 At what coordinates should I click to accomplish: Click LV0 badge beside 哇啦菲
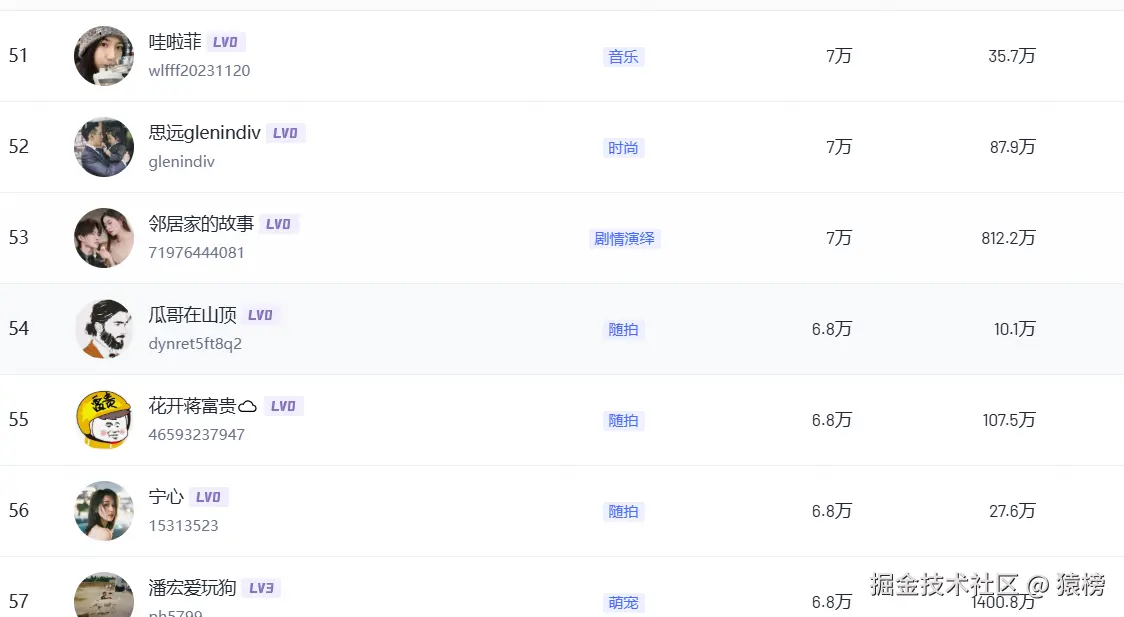coord(226,42)
